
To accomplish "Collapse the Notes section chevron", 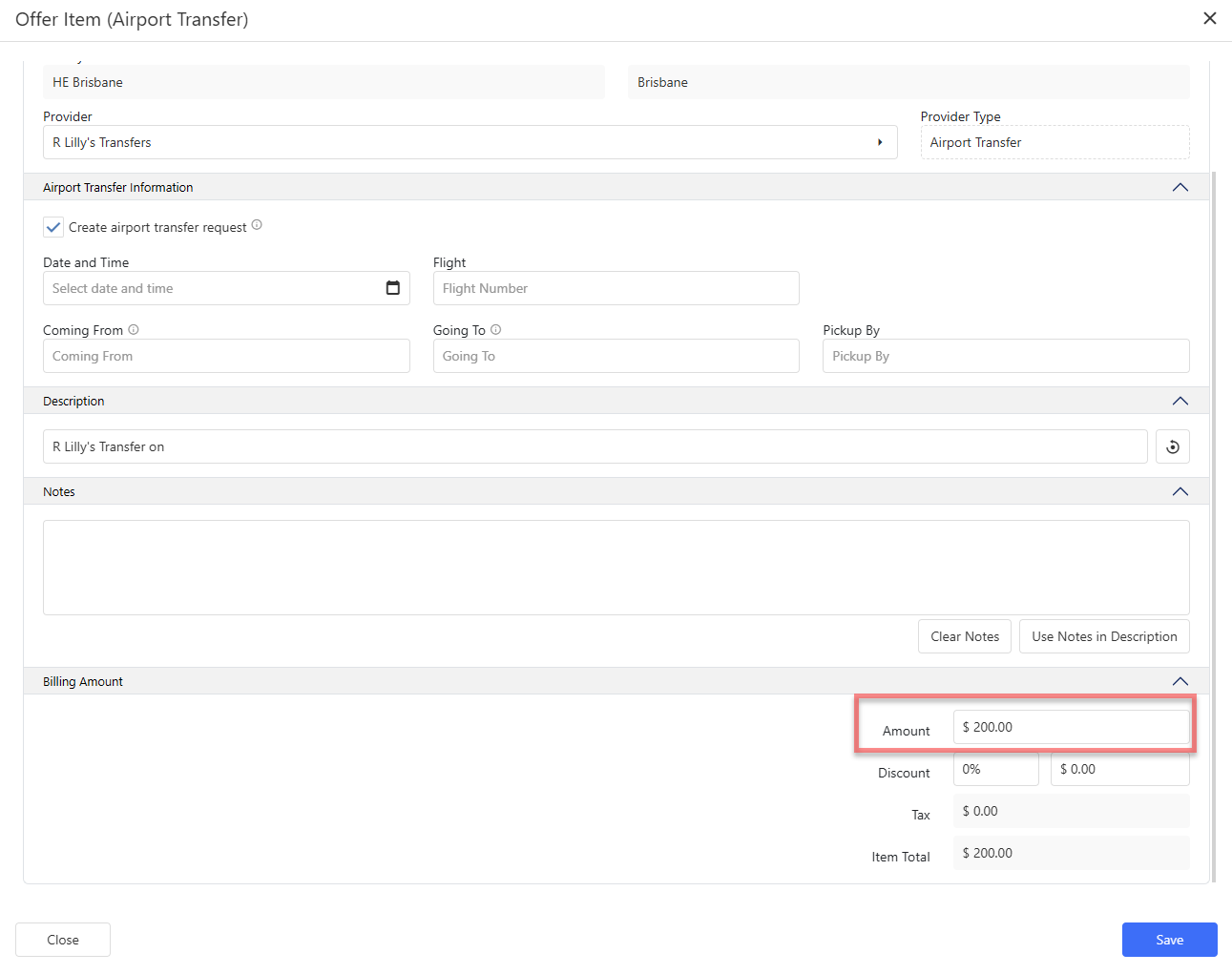I will [x=1180, y=491].
